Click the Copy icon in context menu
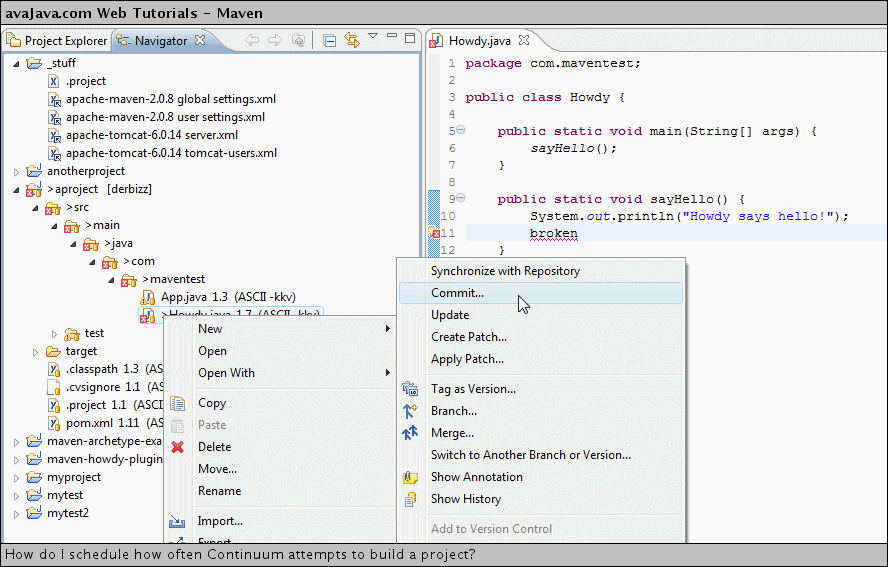 177,403
